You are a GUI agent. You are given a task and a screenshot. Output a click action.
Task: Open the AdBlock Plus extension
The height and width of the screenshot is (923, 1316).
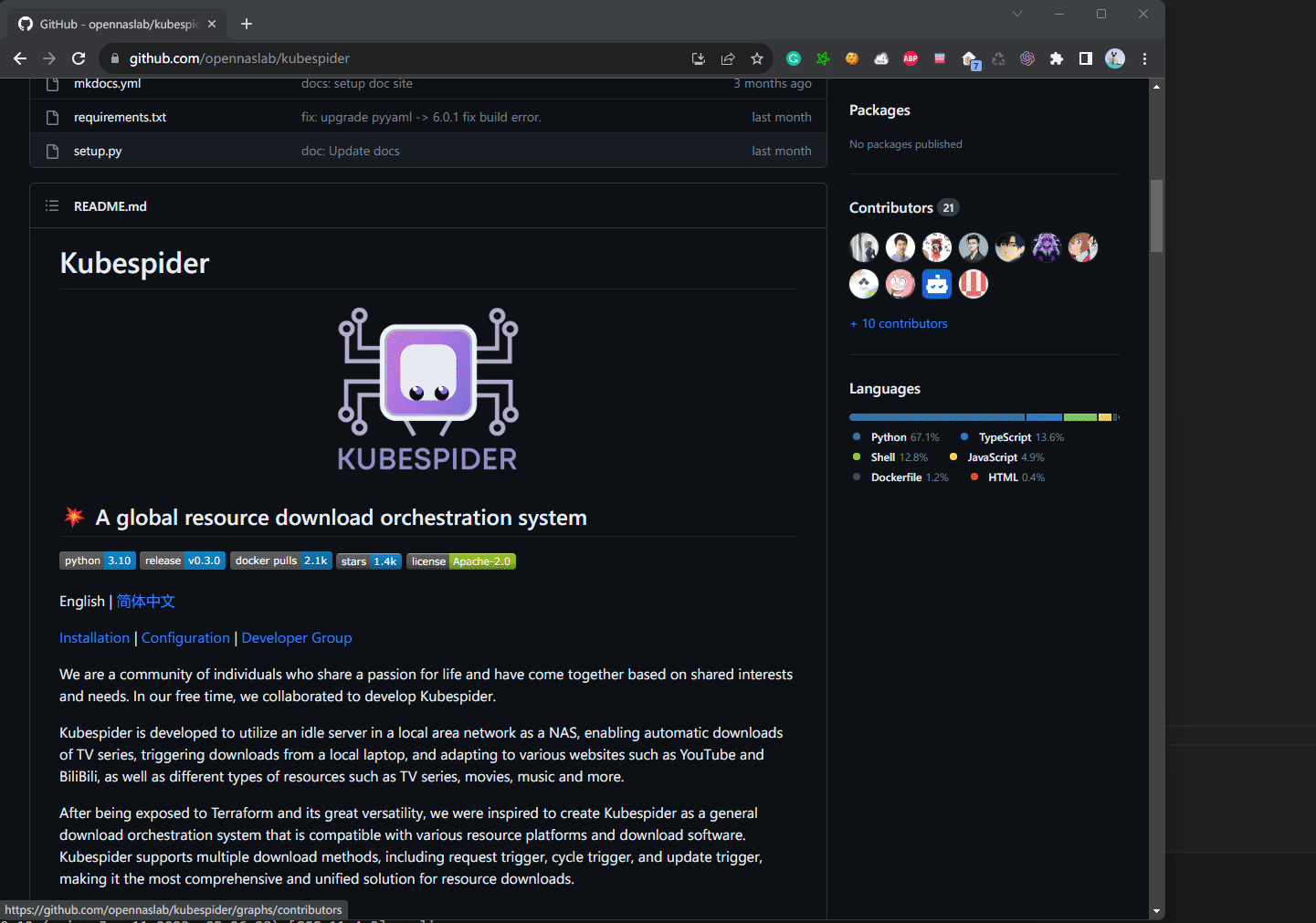coord(911,58)
